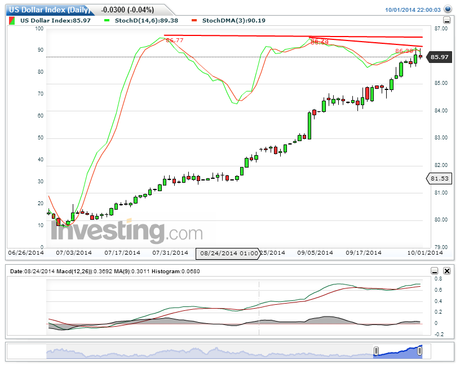Minimize the main chart legend panel

click(447, 20)
